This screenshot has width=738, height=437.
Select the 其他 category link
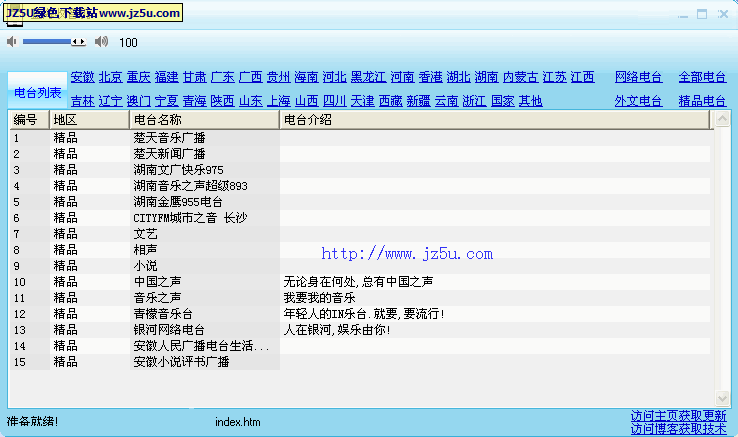[x=530, y=101]
